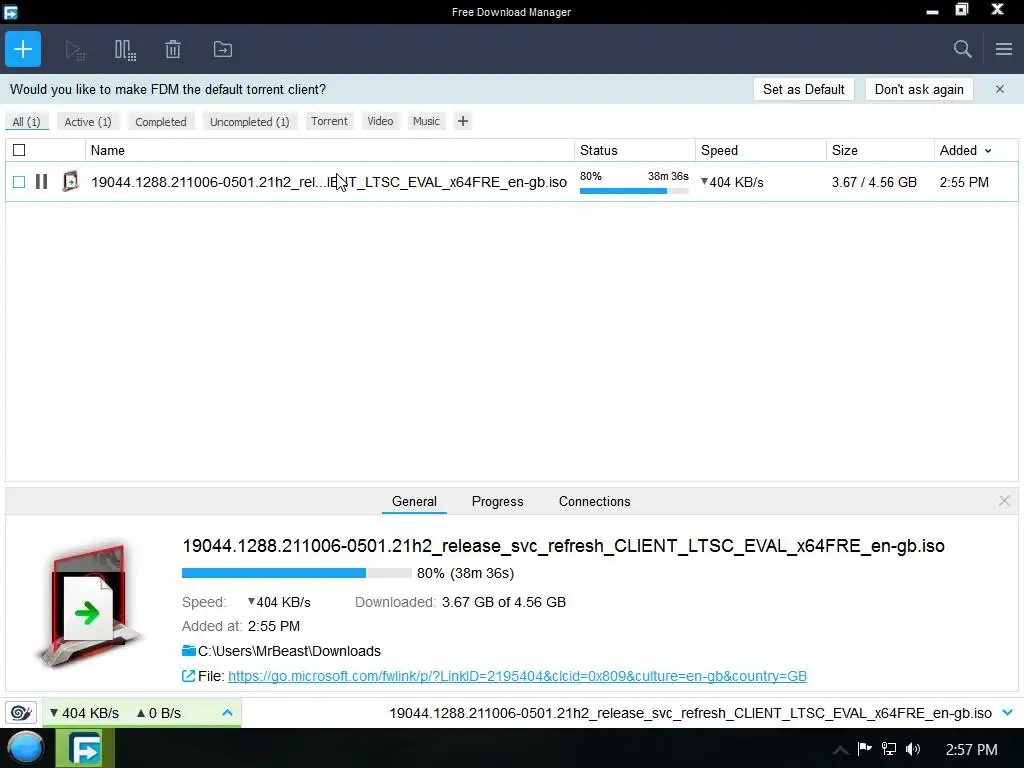Select the ISO file name in the list
The image size is (1024, 768).
[x=328, y=182]
